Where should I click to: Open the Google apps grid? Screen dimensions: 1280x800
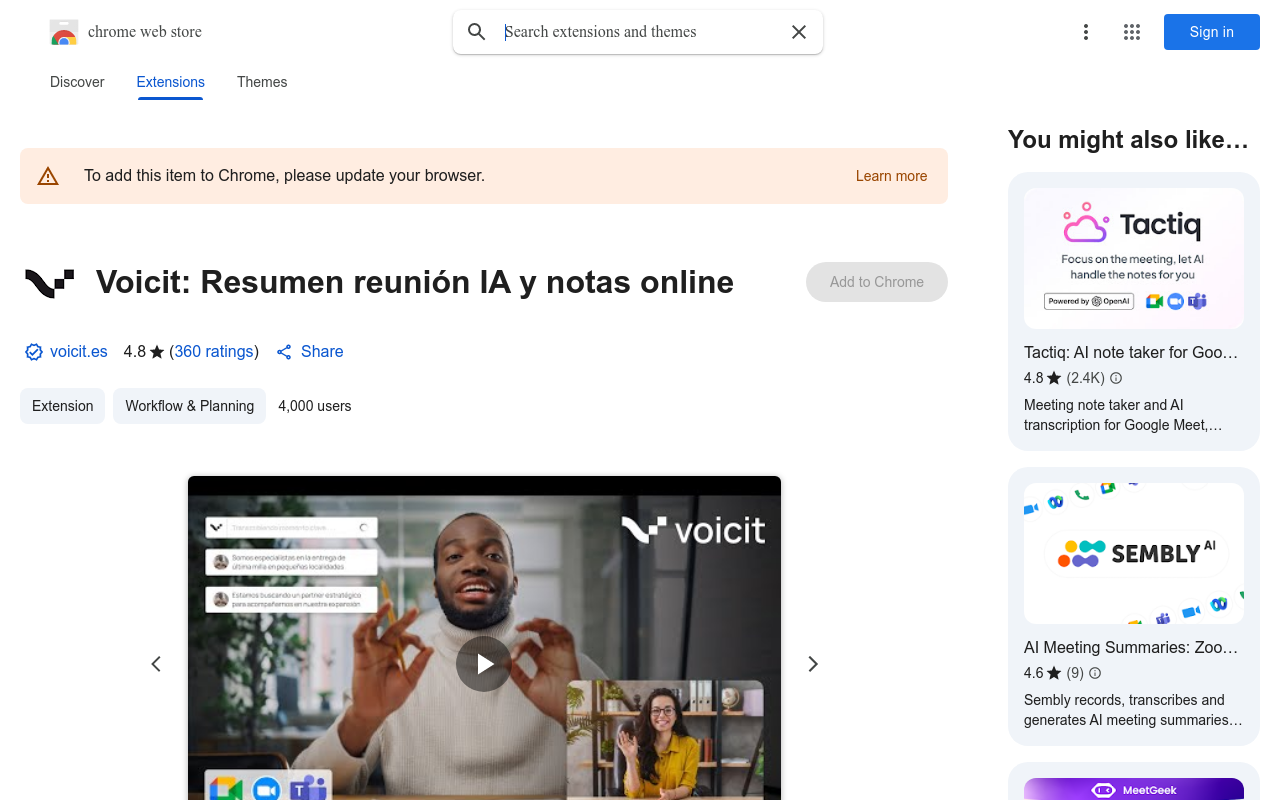tap(1132, 32)
